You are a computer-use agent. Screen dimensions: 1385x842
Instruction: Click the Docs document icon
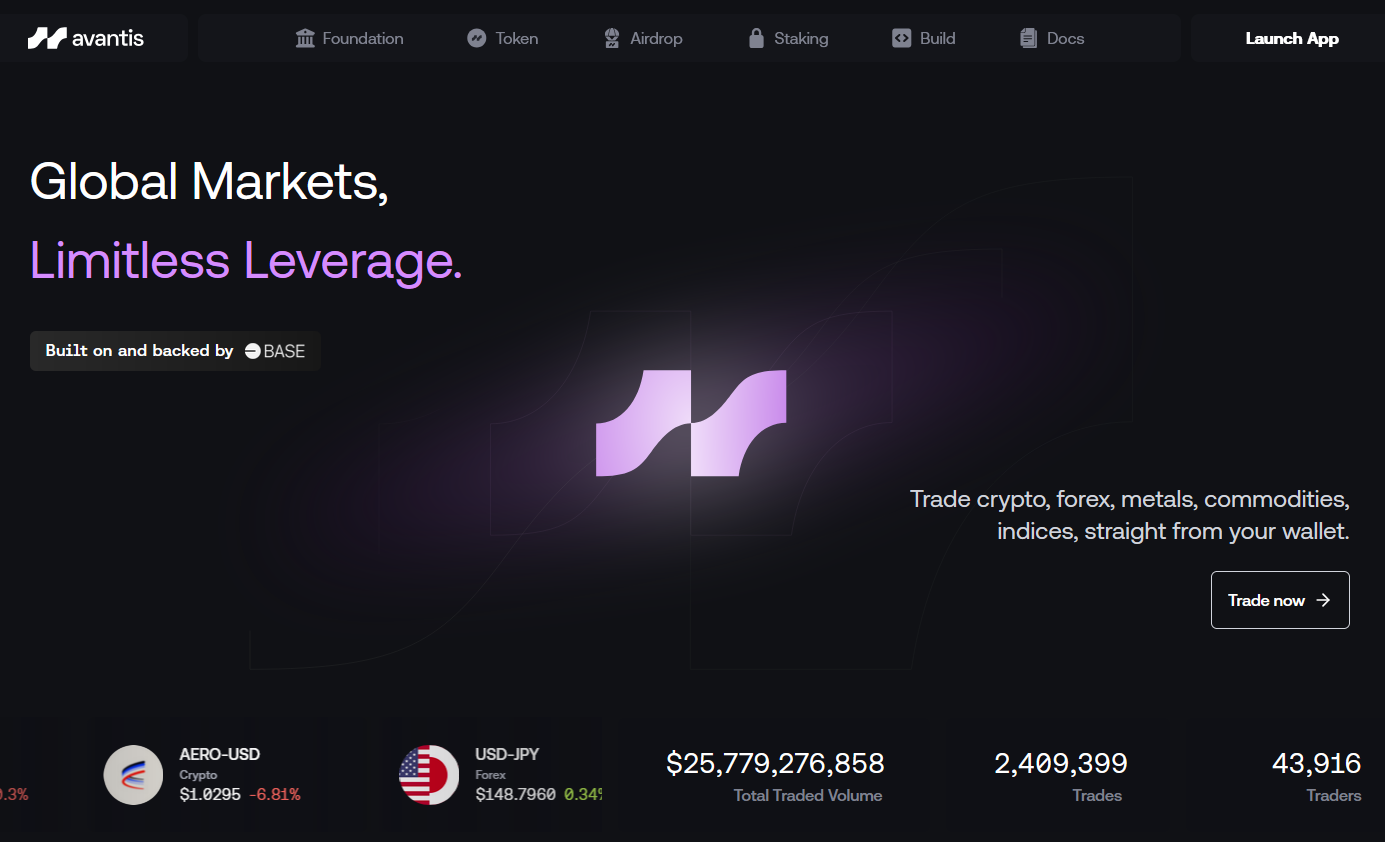1028,39
